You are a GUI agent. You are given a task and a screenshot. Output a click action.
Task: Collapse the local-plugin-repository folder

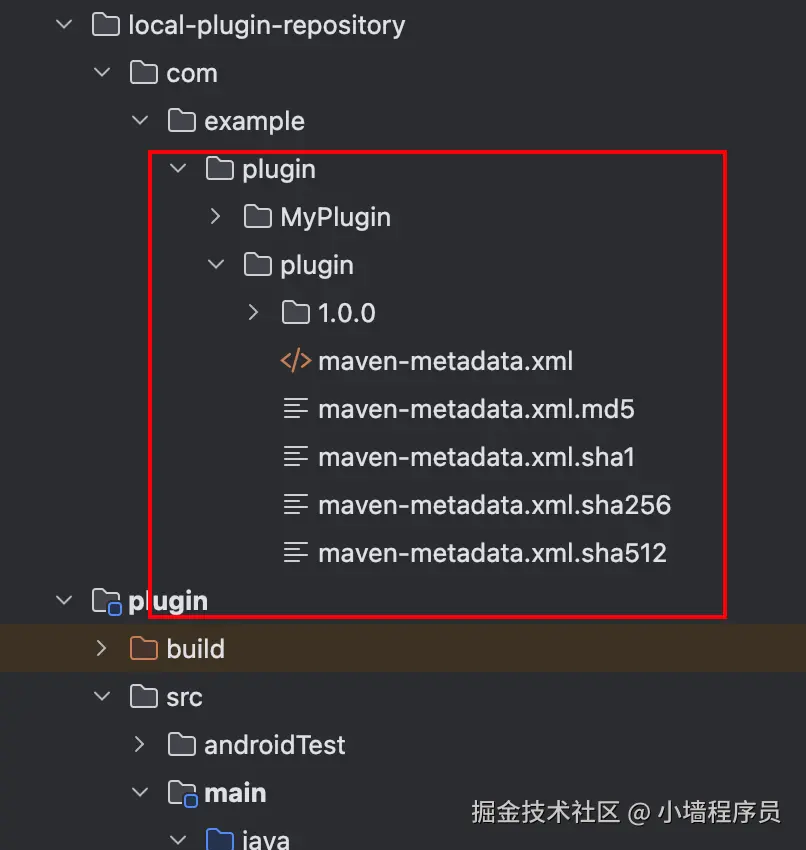point(64,25)
